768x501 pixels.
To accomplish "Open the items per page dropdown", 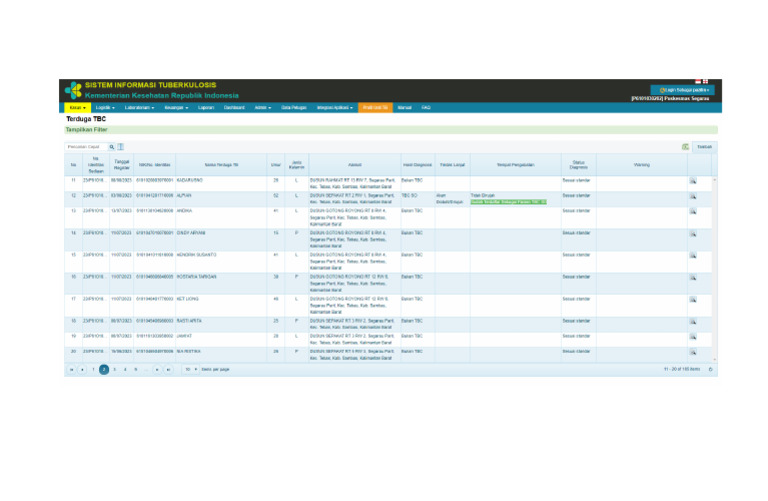I will (x=191, y=369).
